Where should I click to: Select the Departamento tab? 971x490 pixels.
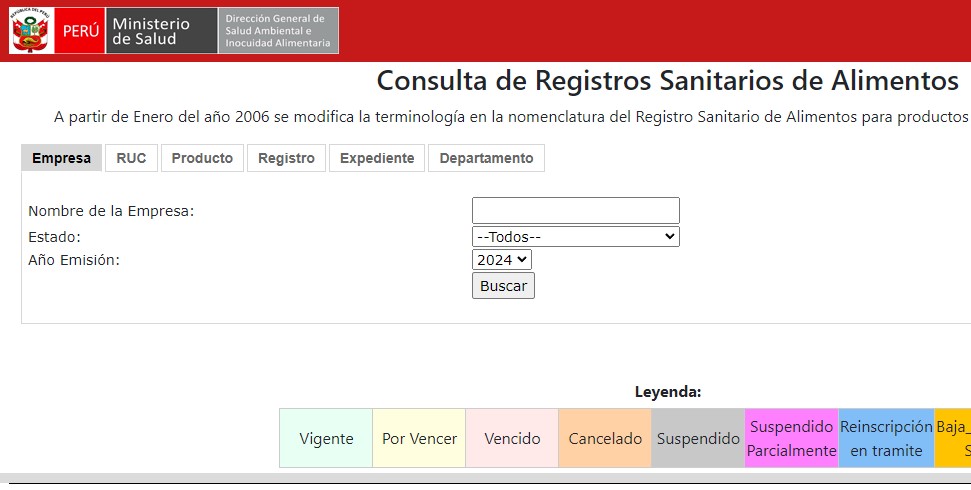pos(486,158)
